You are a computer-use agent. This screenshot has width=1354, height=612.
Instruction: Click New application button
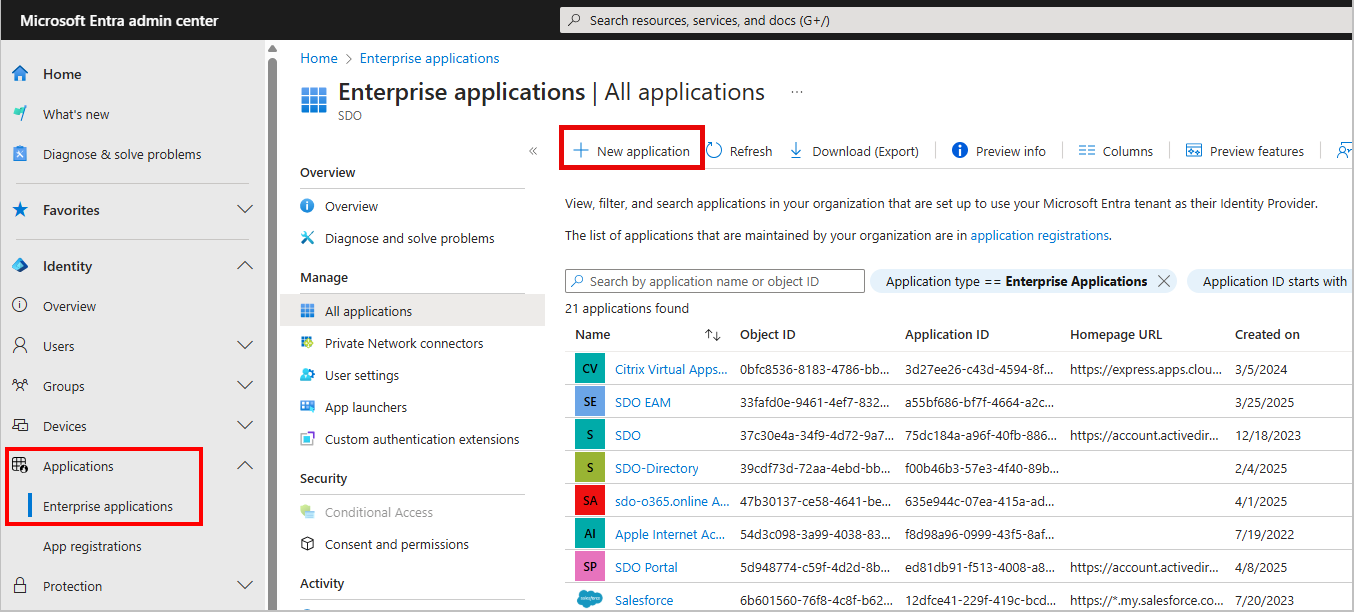point(631,151)
